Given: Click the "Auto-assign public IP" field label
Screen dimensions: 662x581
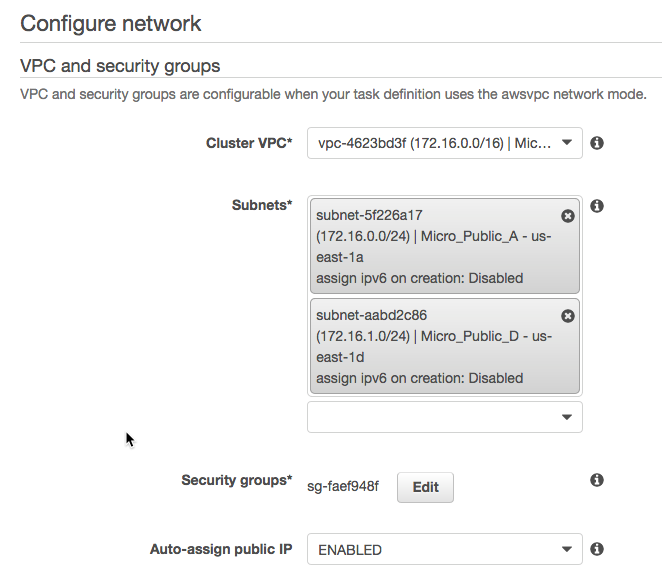Looking at the screenshot, I should coord(220,549).
